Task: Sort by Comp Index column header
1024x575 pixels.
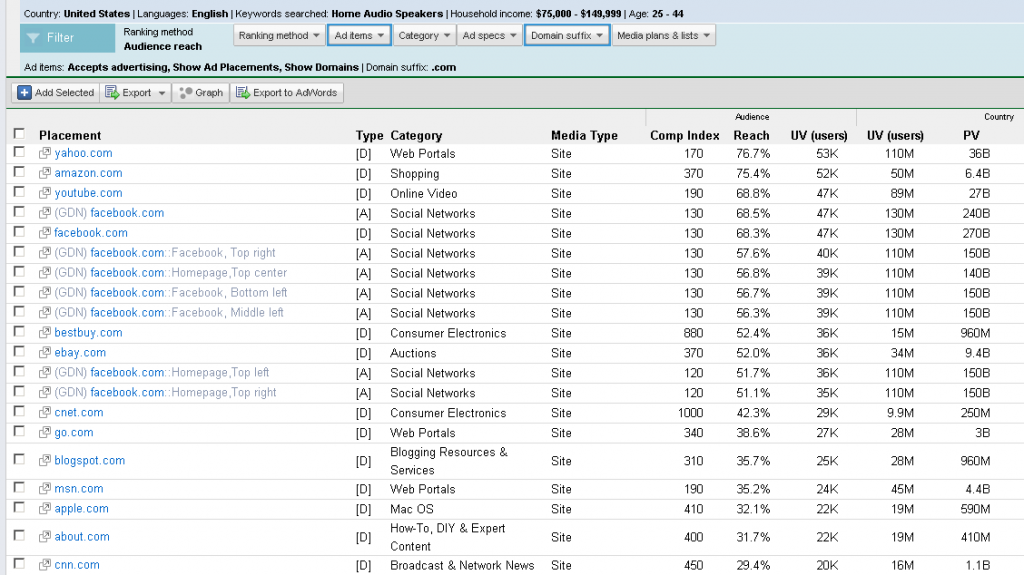Action: click(684, 135)
